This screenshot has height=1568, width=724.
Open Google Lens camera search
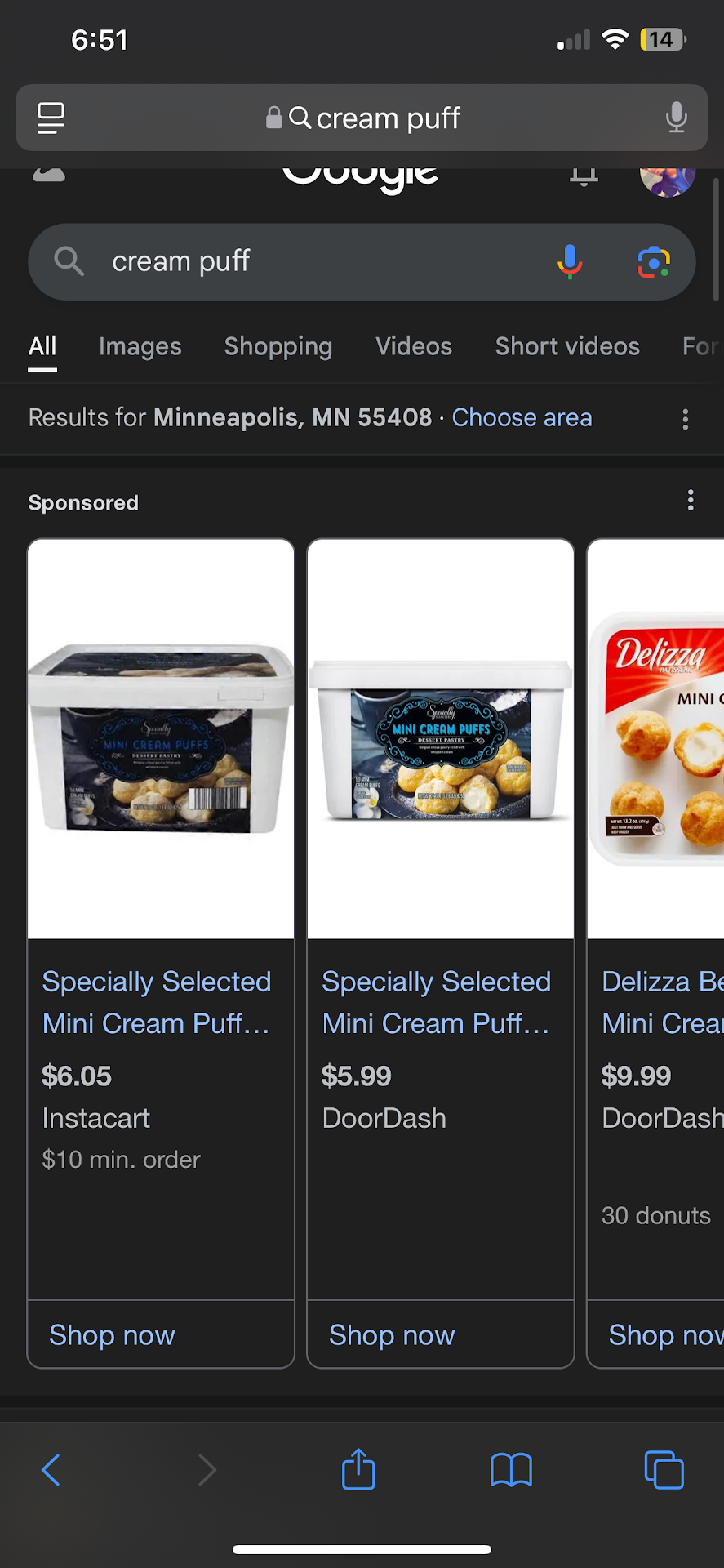[x=654, y=262]
